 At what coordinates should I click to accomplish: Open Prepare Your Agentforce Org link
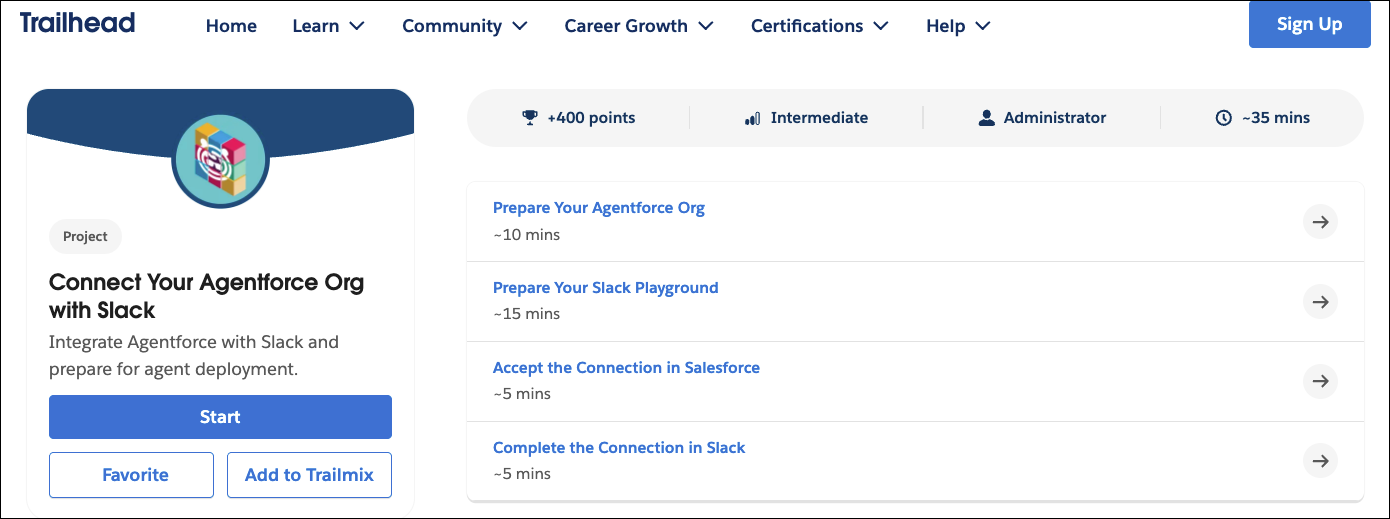pos(599,208)
